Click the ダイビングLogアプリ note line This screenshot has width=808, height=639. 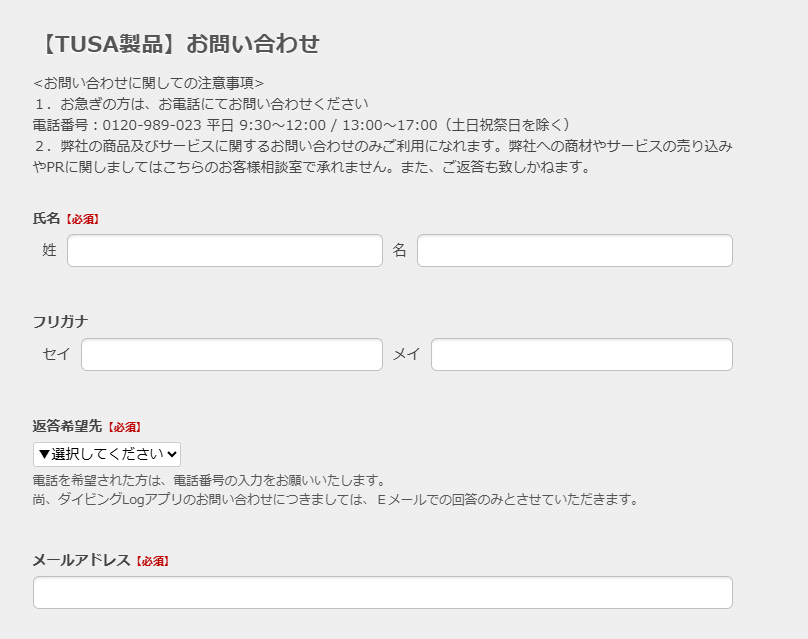(x=335, y=499)
